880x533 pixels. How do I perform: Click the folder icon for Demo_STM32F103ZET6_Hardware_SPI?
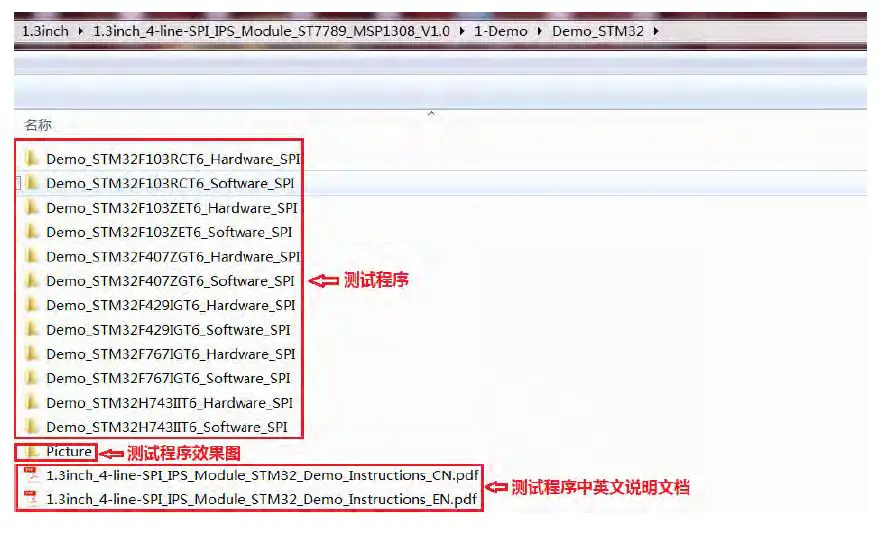coord(32,208)
